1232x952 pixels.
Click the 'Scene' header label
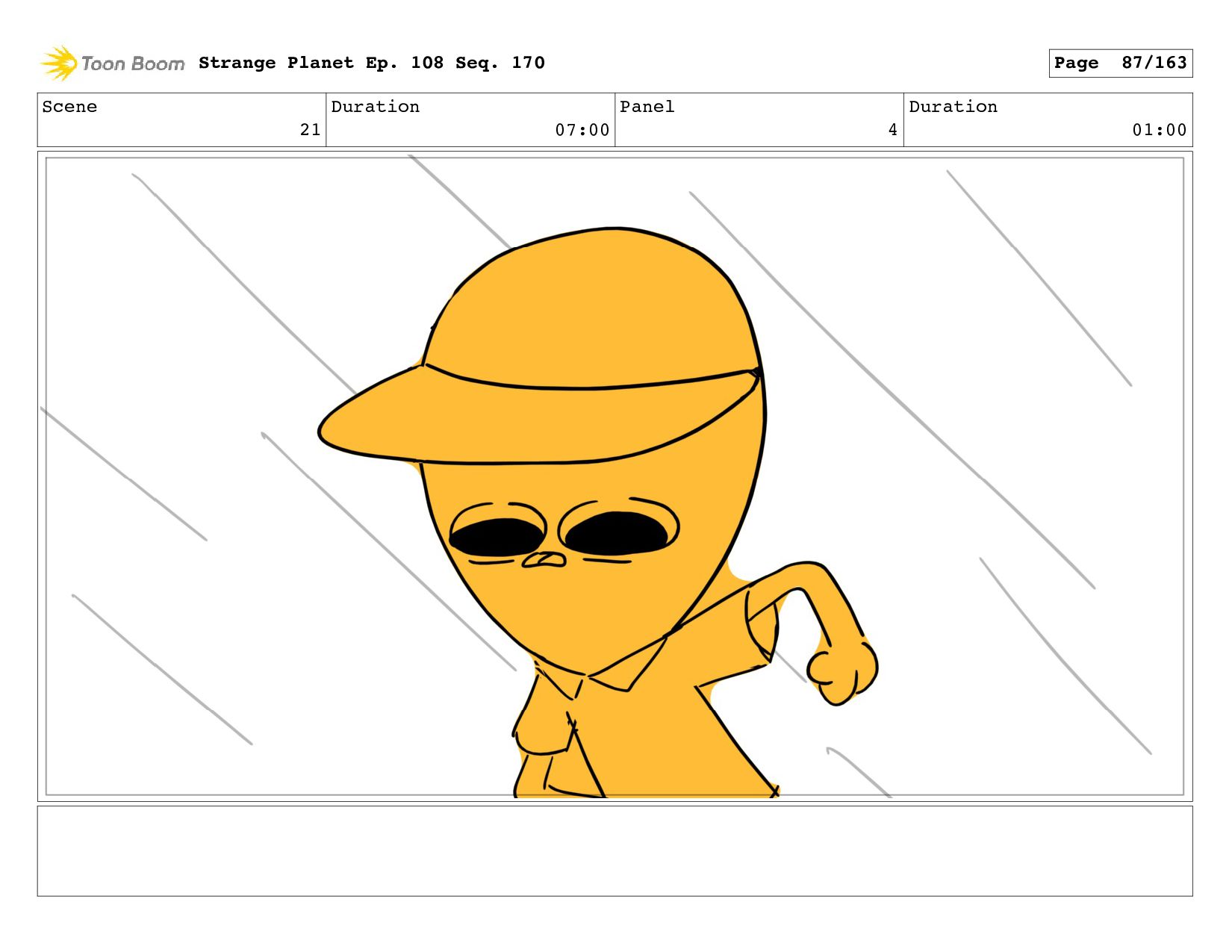[x=69, y=107]
